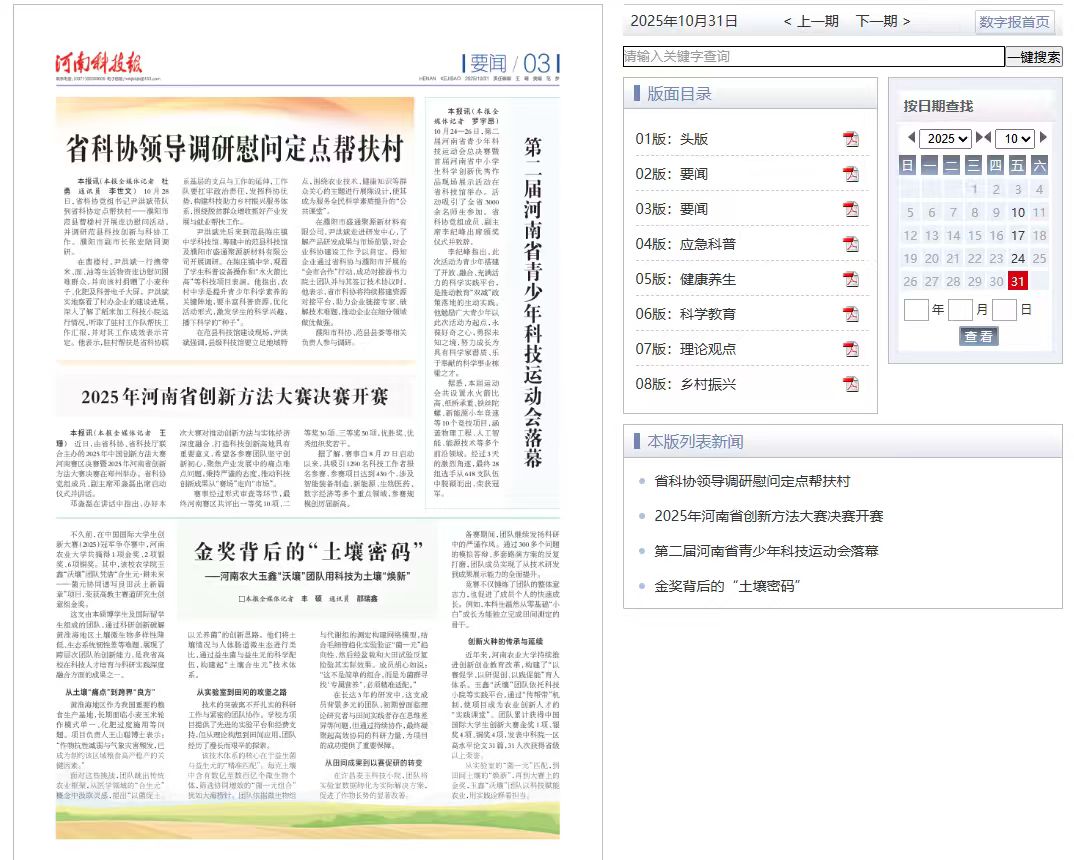
Task: Download PDF for 02版 要闻
Action: [x=851, y=174]
